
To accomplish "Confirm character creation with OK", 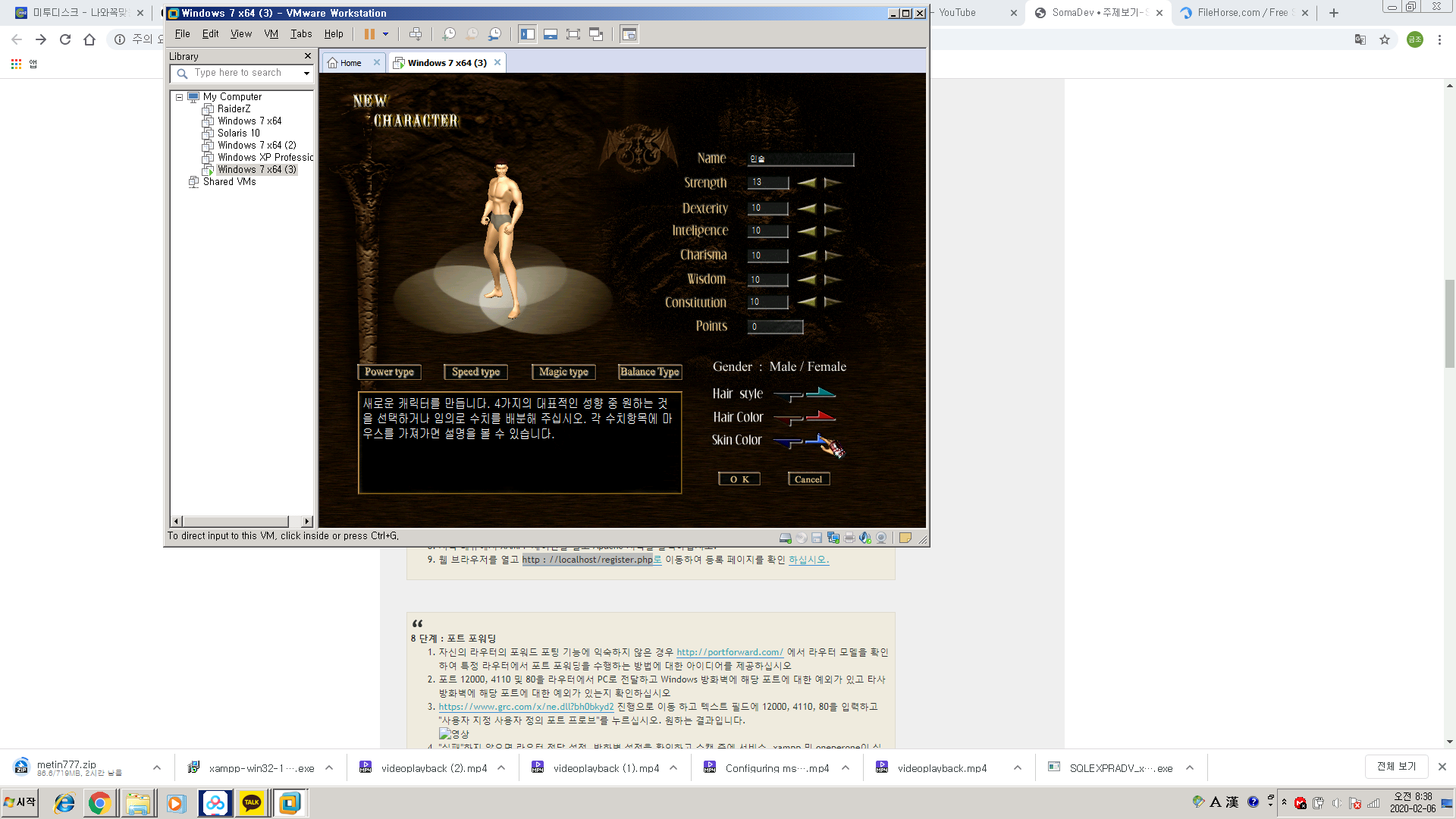I will point(739,479).
